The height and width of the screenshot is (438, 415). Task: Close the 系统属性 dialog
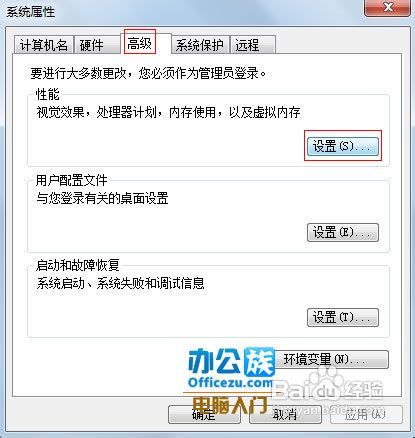(387, 8)
